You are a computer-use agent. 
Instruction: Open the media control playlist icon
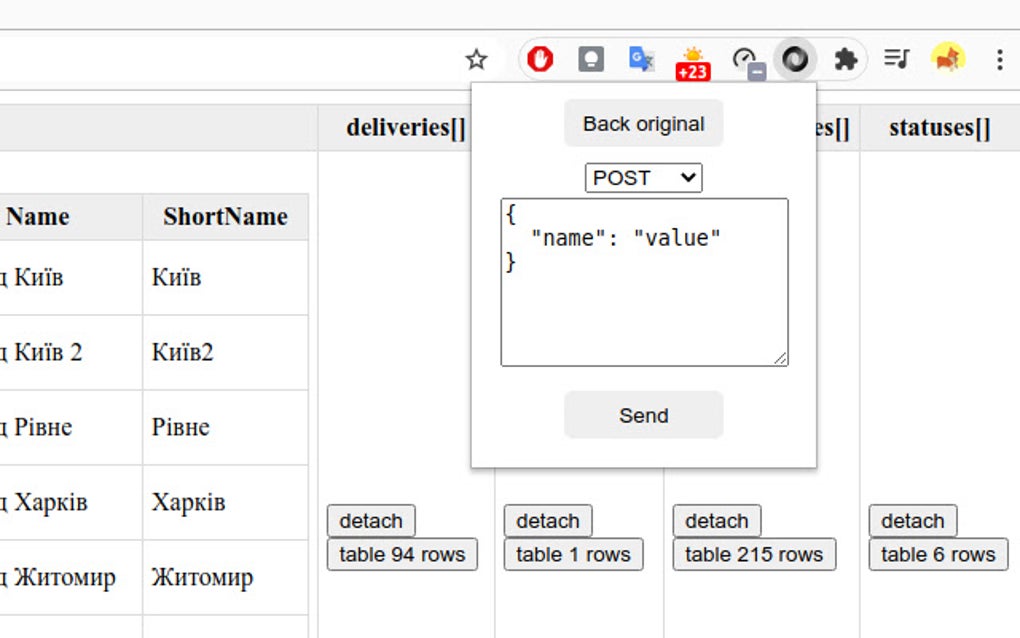(896, 59)
